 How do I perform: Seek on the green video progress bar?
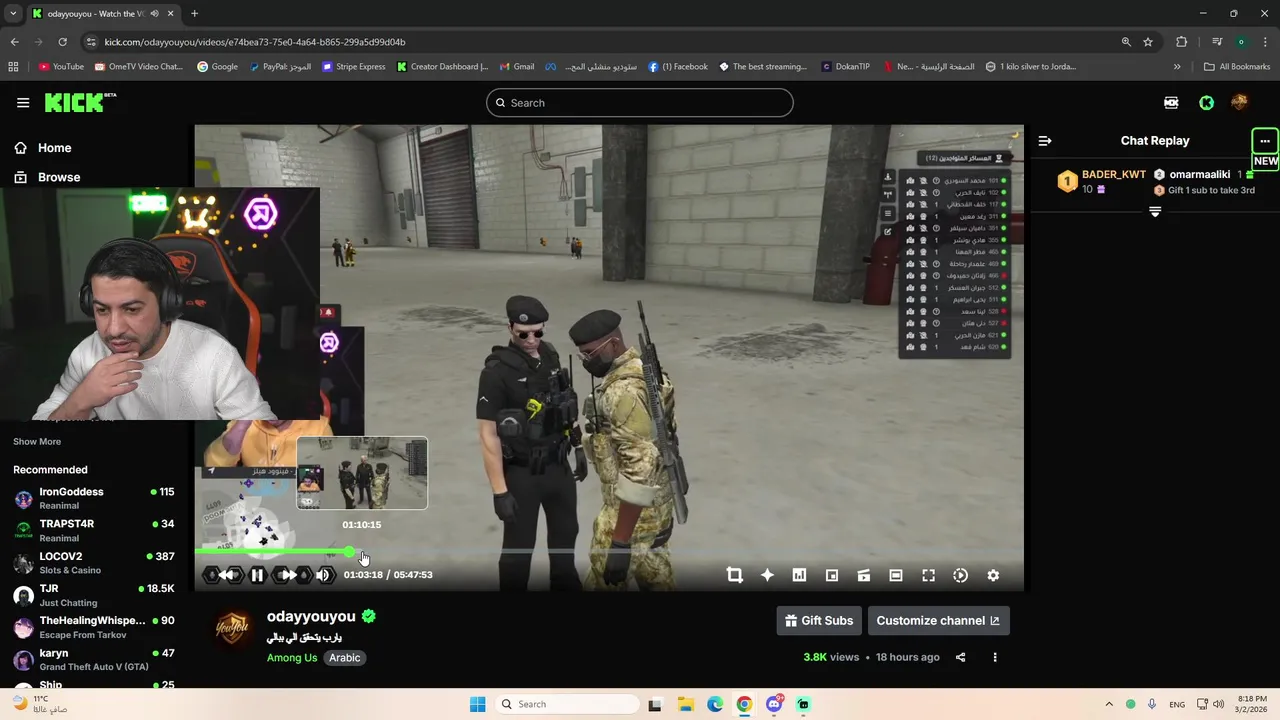pos(609,552)
